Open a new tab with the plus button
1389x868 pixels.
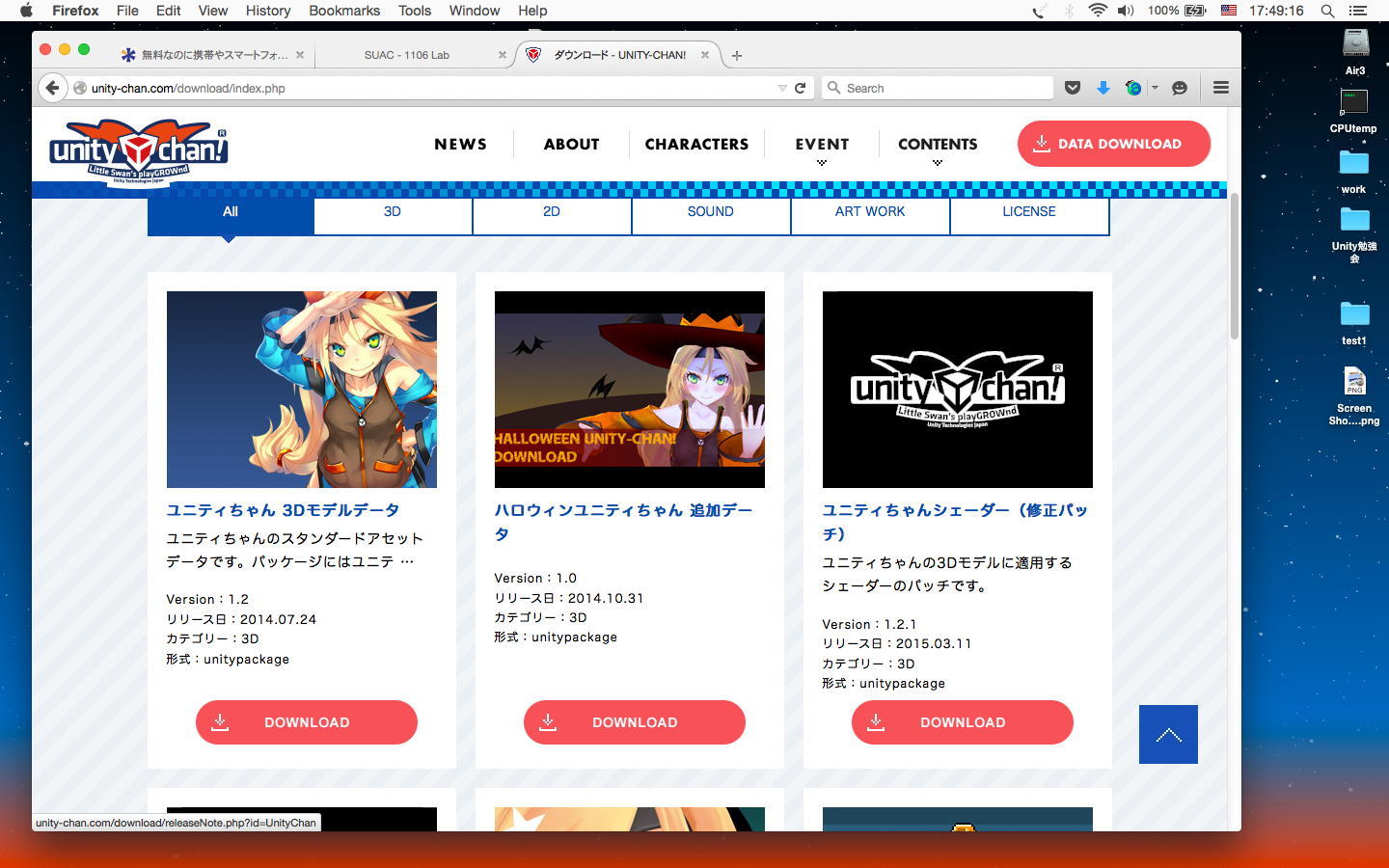pyautogui.click(x=737, y=55)
